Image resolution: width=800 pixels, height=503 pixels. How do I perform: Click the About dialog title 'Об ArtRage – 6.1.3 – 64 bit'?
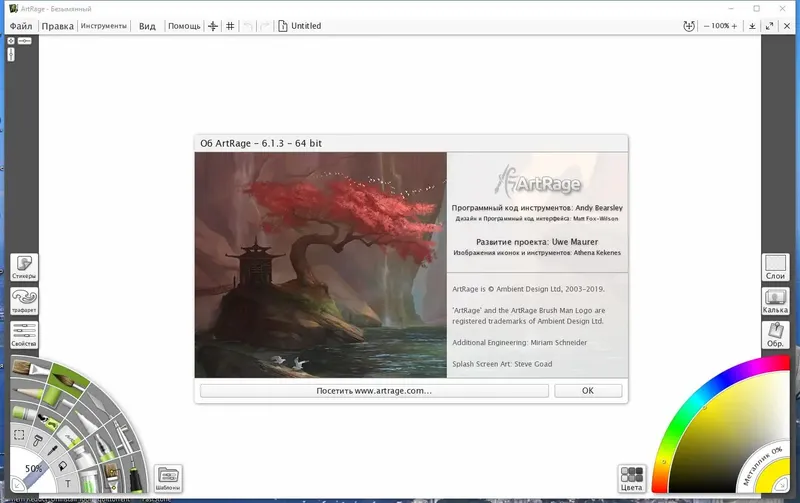click(261, 143)
